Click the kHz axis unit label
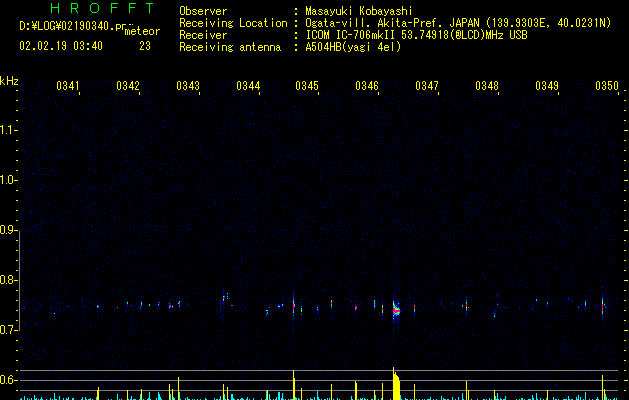Viewport: 629px width, 400px height. click(x=9, y=81)
